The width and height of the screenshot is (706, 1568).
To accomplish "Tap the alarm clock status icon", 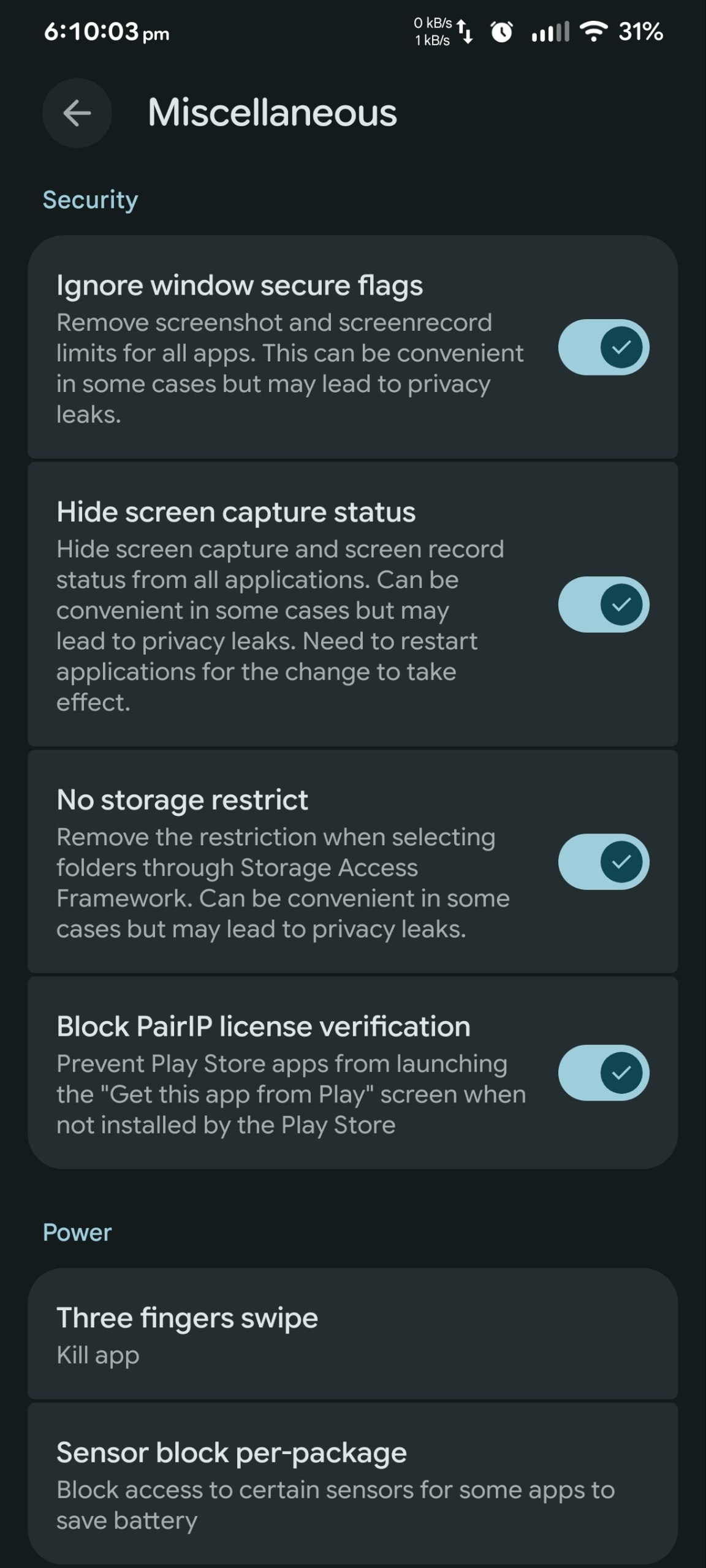I will click(502, 31).
